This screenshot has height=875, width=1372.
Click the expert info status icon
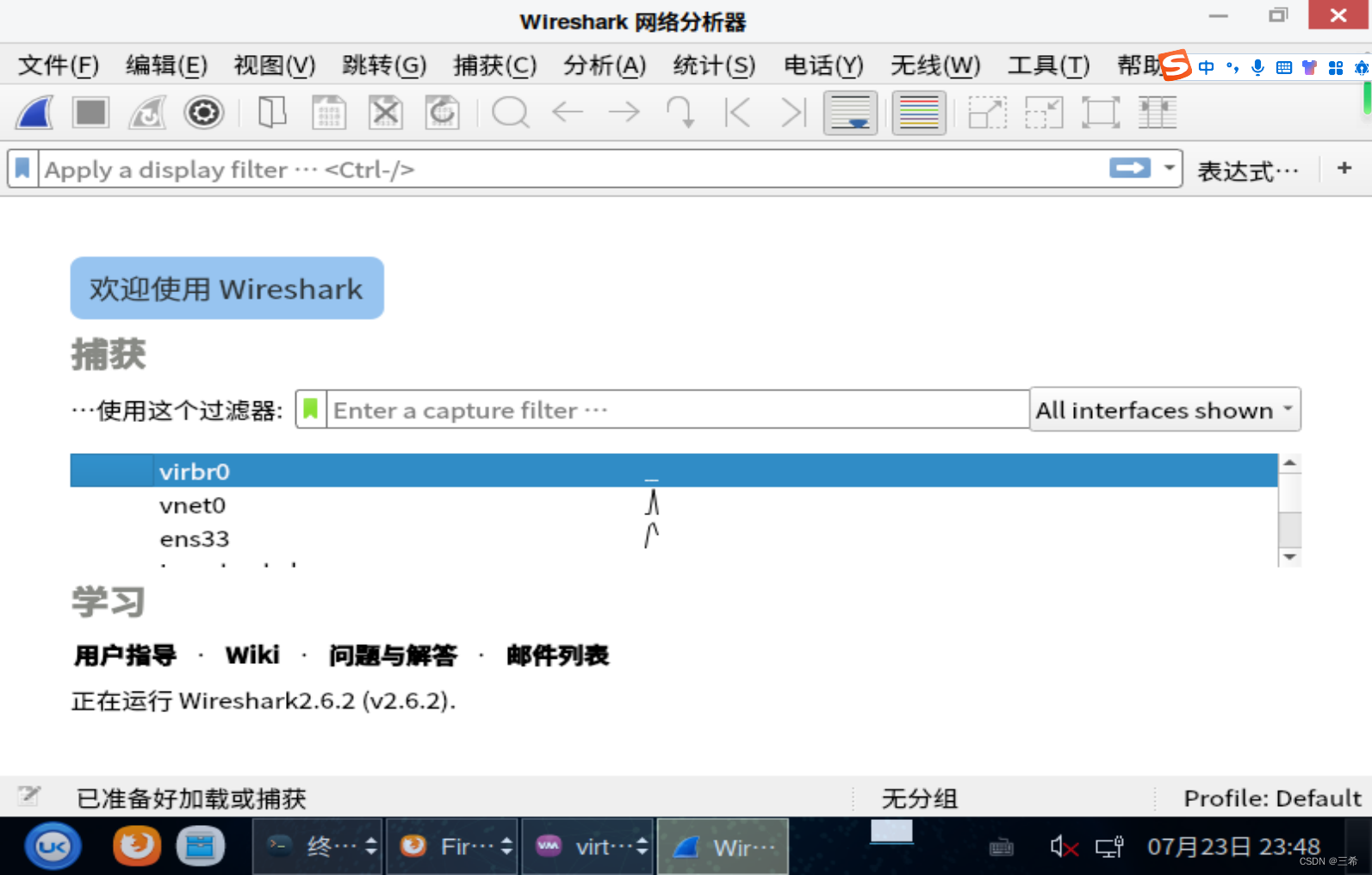tap(29, 796)
